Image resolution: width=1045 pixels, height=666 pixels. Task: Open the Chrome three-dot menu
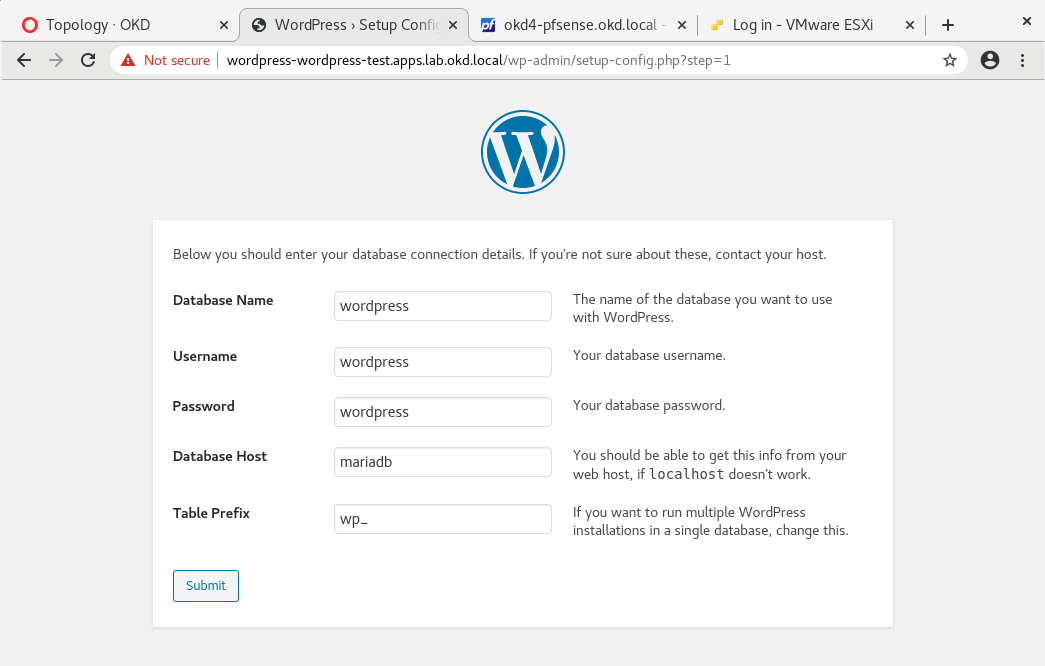pyautogui.click(x=1022, y=61)
